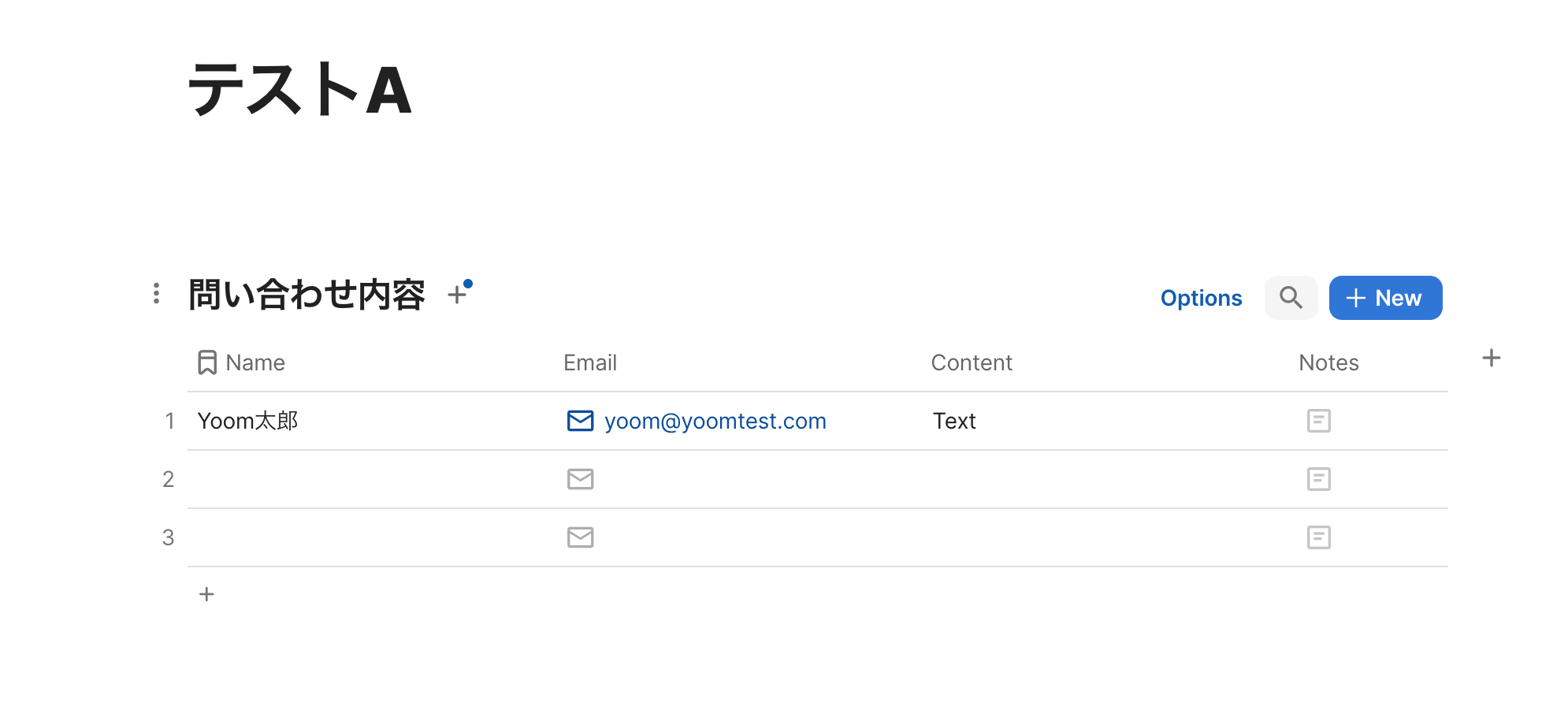The height and width of the screenshot is (706, 1568).
Task: Open the notes icon in row 3
Action: (x=1318, y=537)
